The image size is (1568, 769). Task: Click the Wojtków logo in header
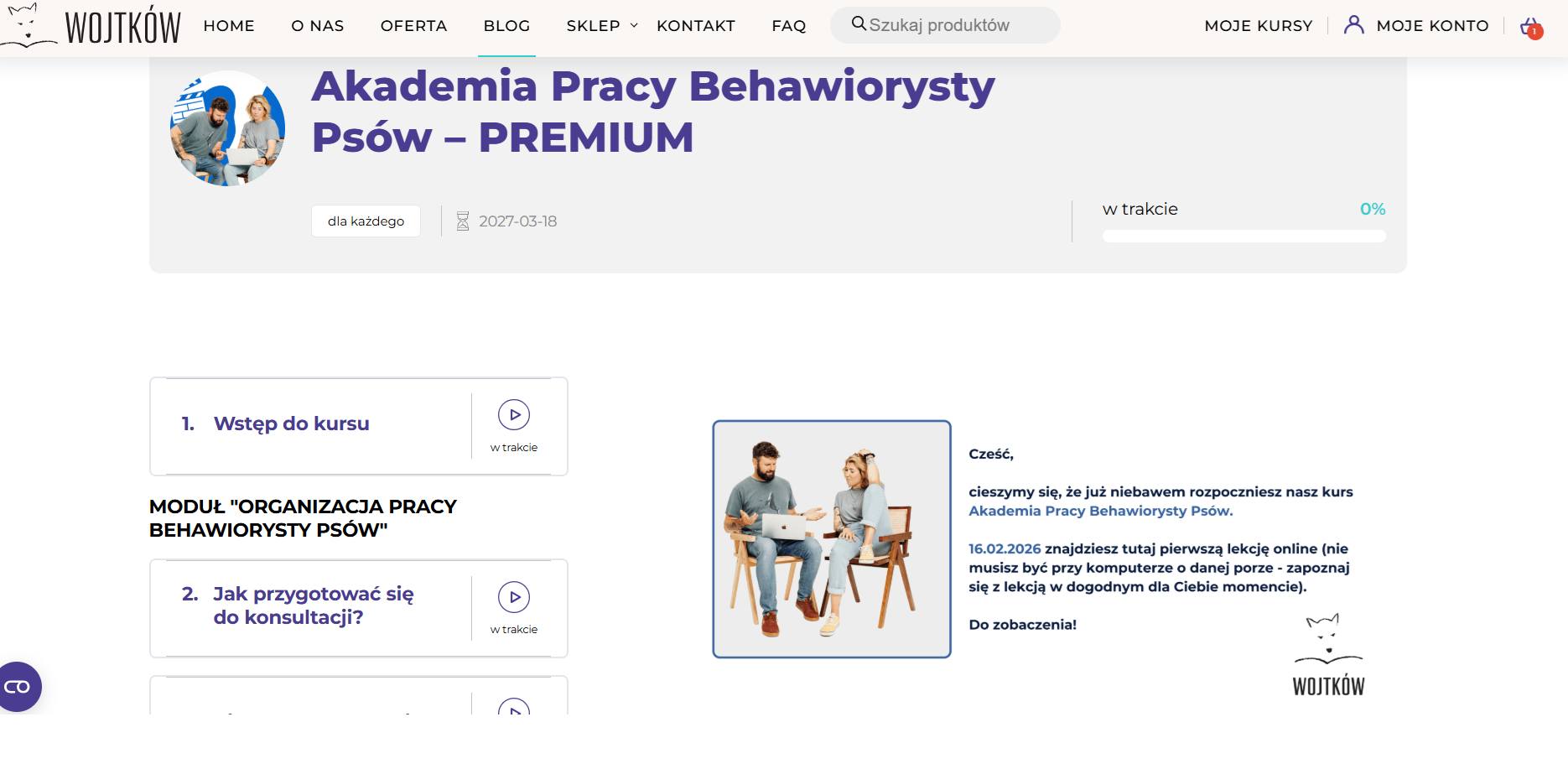(x=91, y=26)
